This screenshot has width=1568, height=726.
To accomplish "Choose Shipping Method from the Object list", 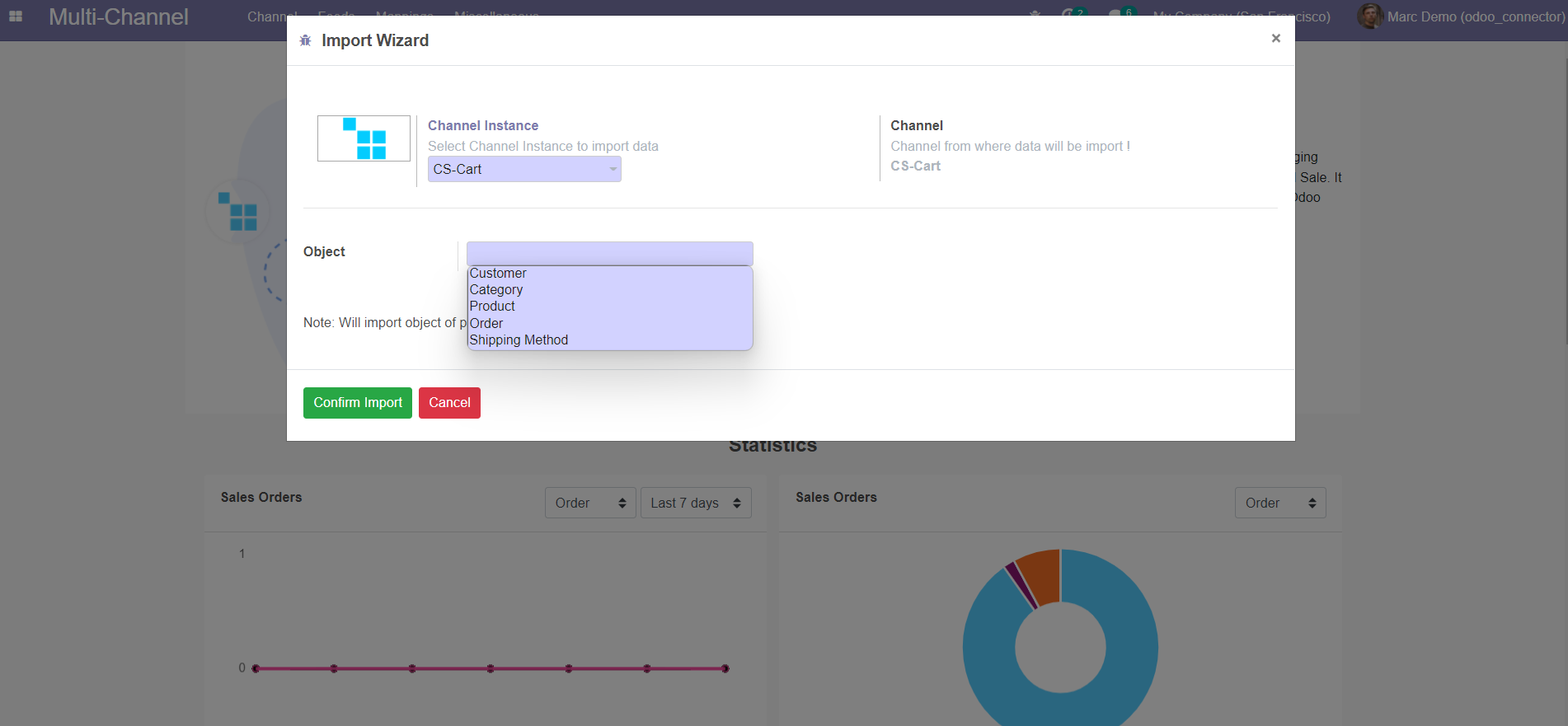I will coord(519,340).
